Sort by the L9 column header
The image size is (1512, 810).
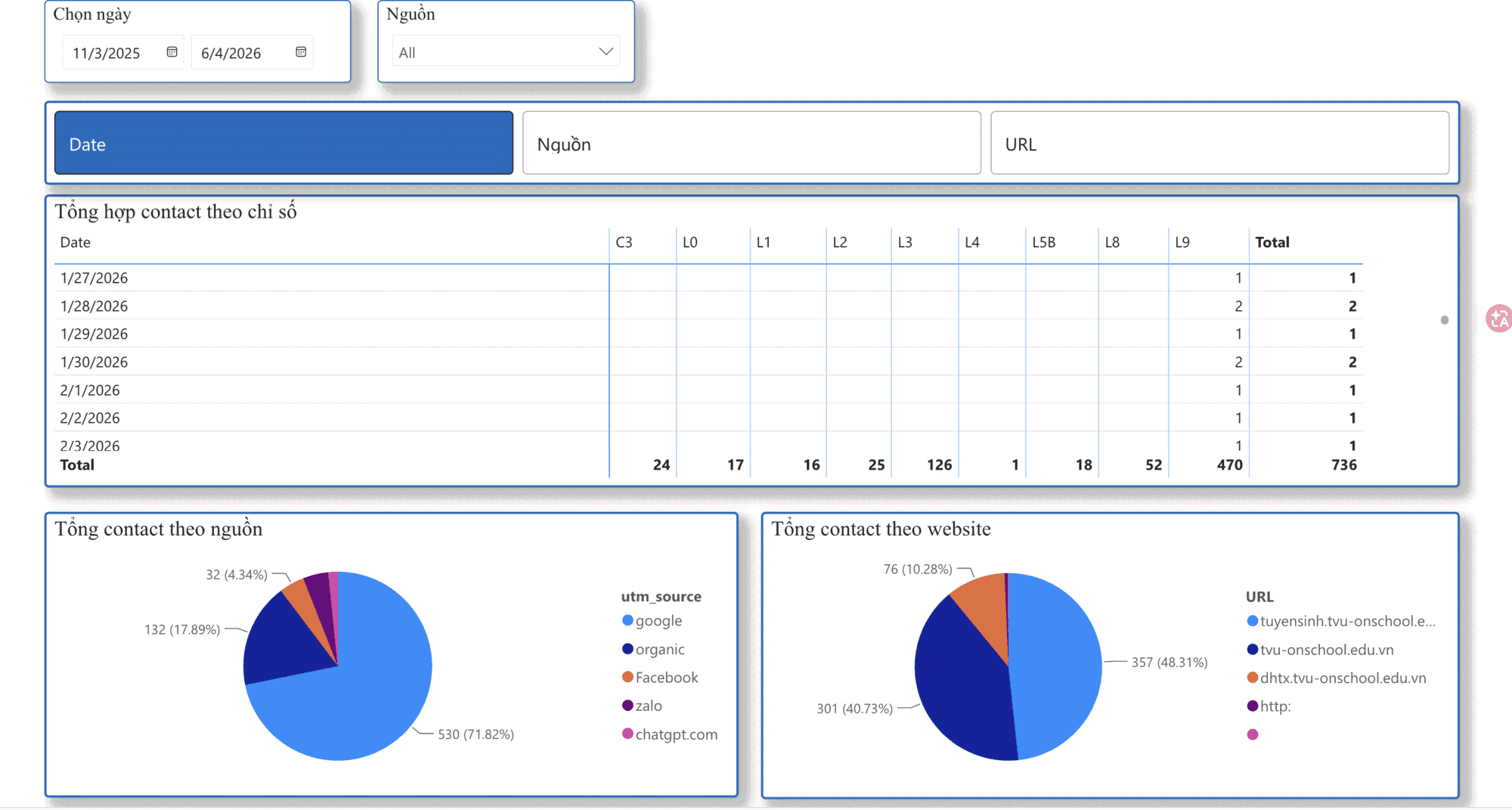(1182, 243)
